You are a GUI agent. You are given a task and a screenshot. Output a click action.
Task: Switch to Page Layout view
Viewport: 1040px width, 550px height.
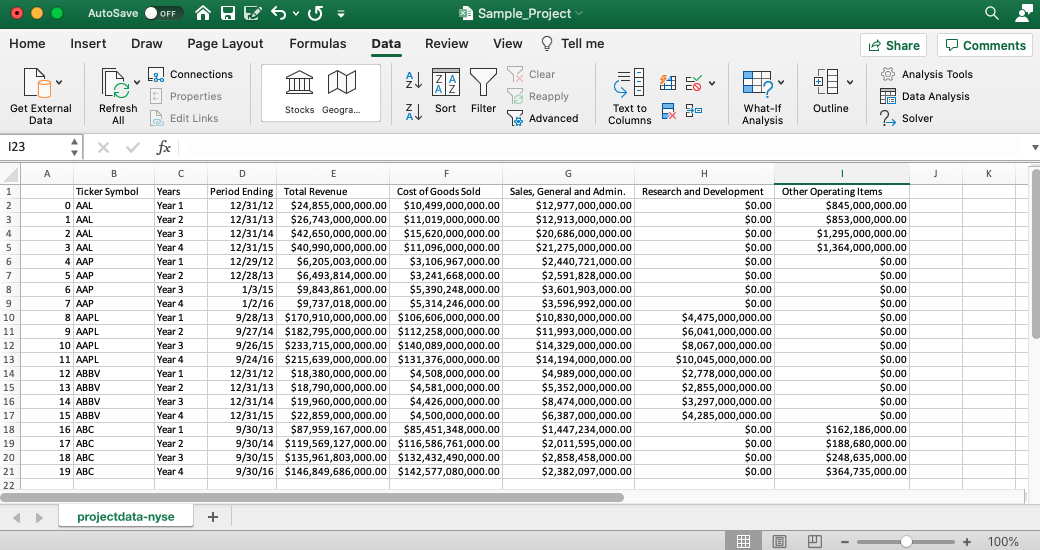point(779,541)
